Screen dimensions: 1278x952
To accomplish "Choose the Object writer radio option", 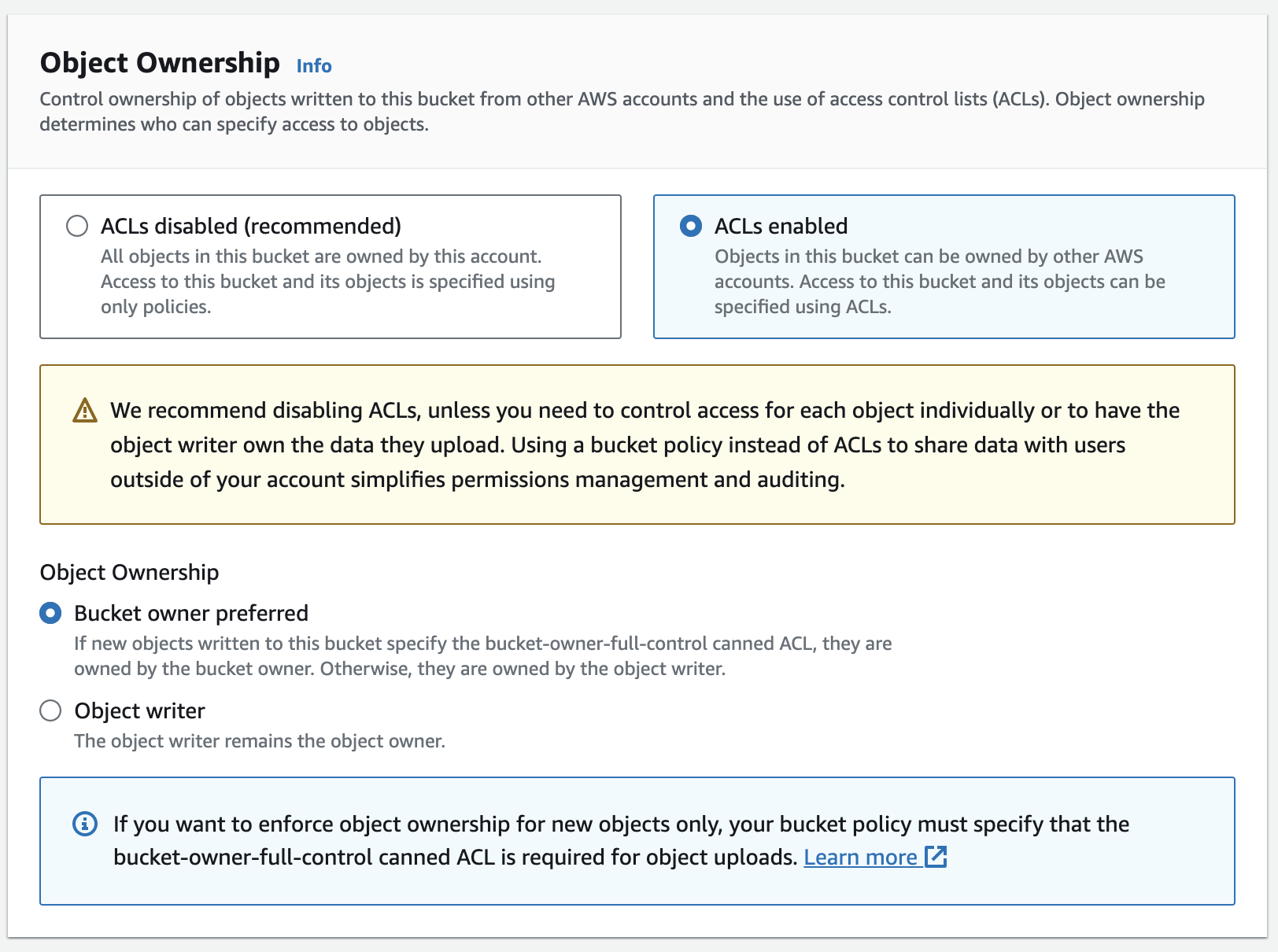I will click(x=50, y=711).
